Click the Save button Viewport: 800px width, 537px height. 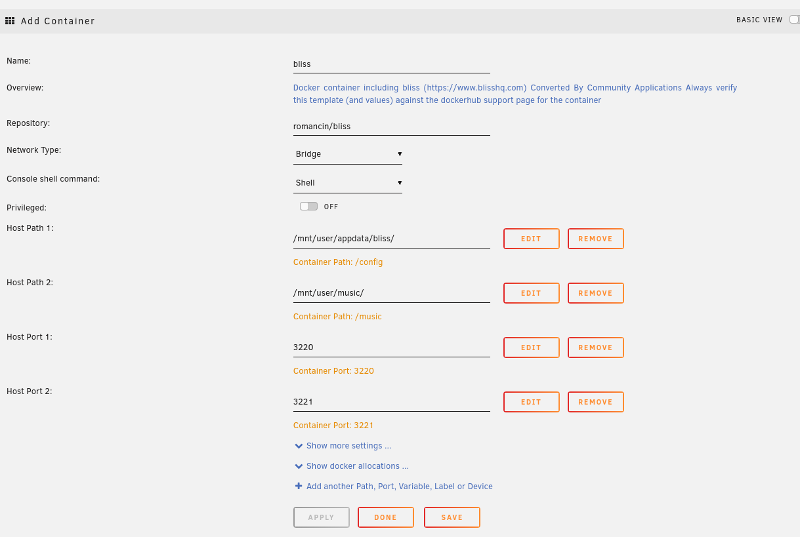452,517
